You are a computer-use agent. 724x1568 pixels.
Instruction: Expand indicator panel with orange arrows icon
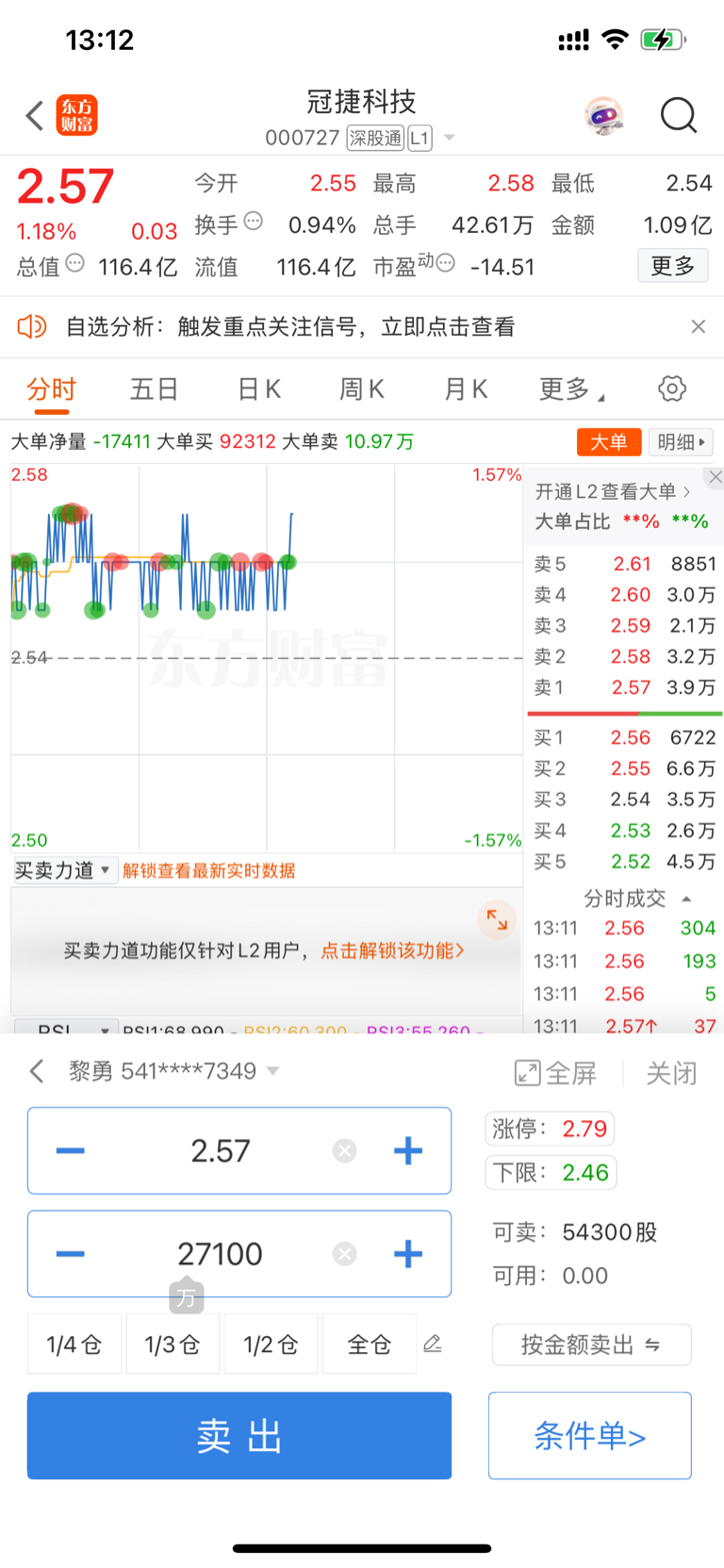point(497,919)
